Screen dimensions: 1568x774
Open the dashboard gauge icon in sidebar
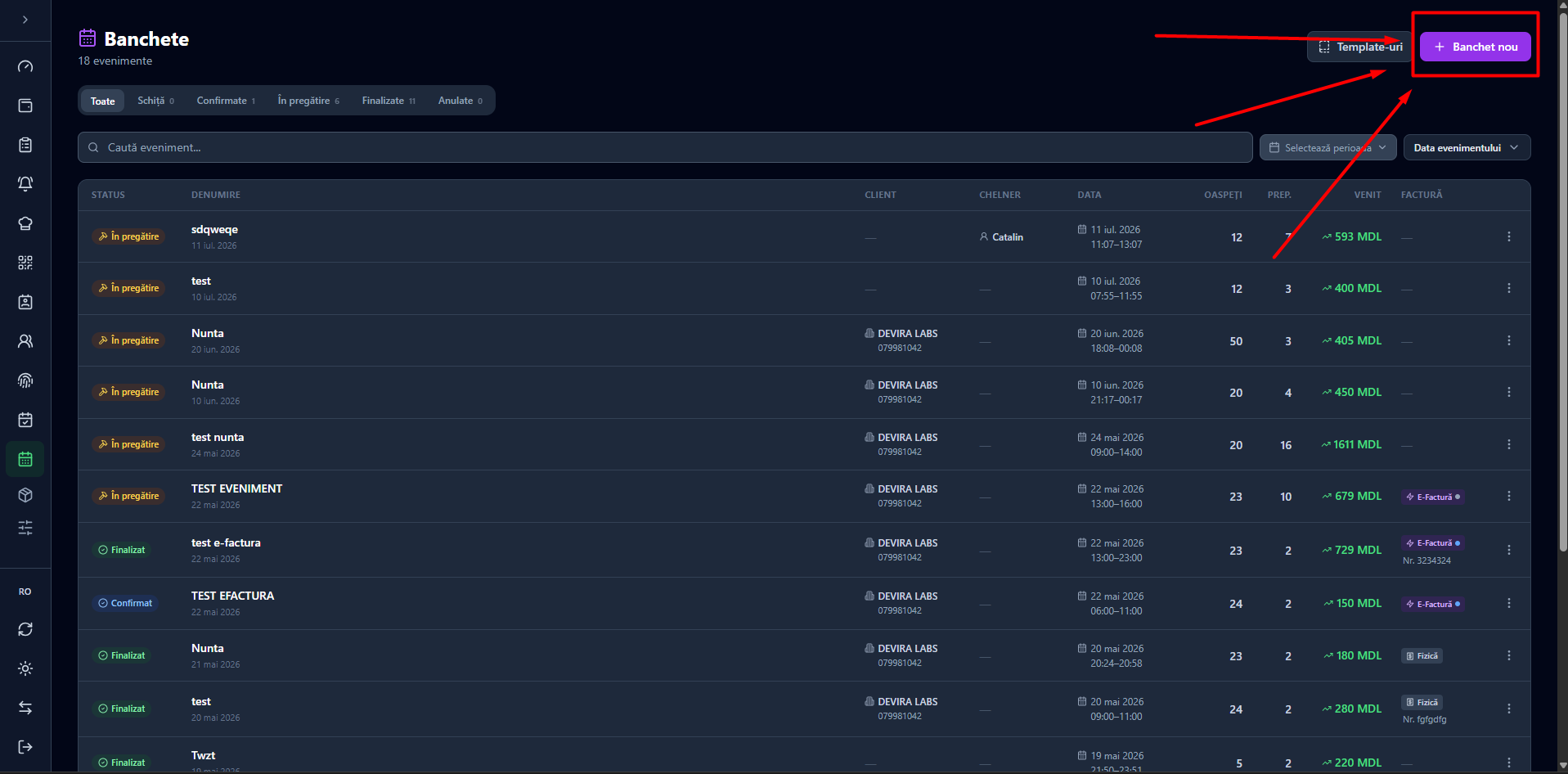25,66
